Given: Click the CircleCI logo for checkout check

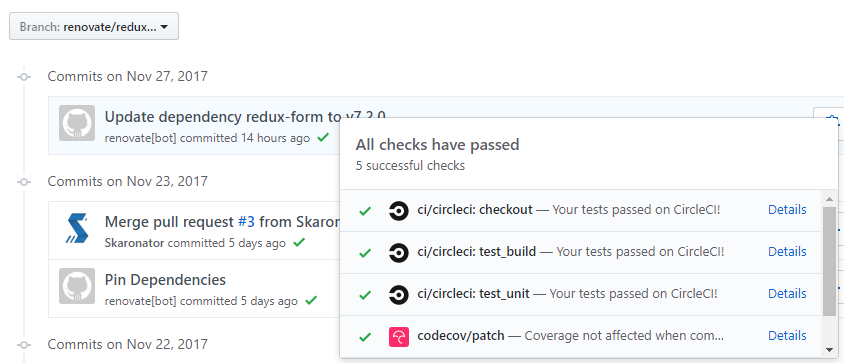Looking at the screenshot, I should click(x=399, y=211).
